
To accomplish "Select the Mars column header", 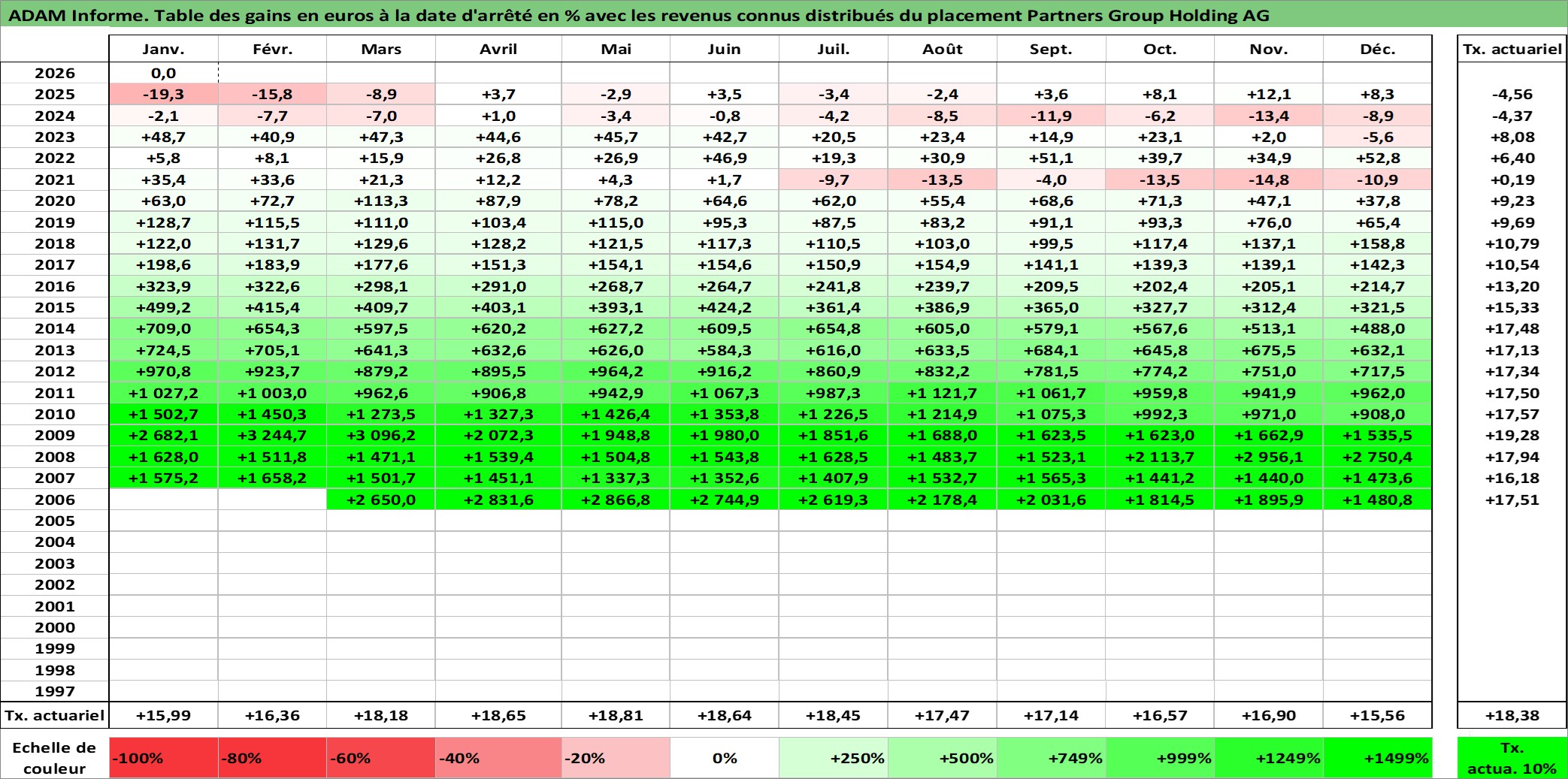I will tap(381, 49).
